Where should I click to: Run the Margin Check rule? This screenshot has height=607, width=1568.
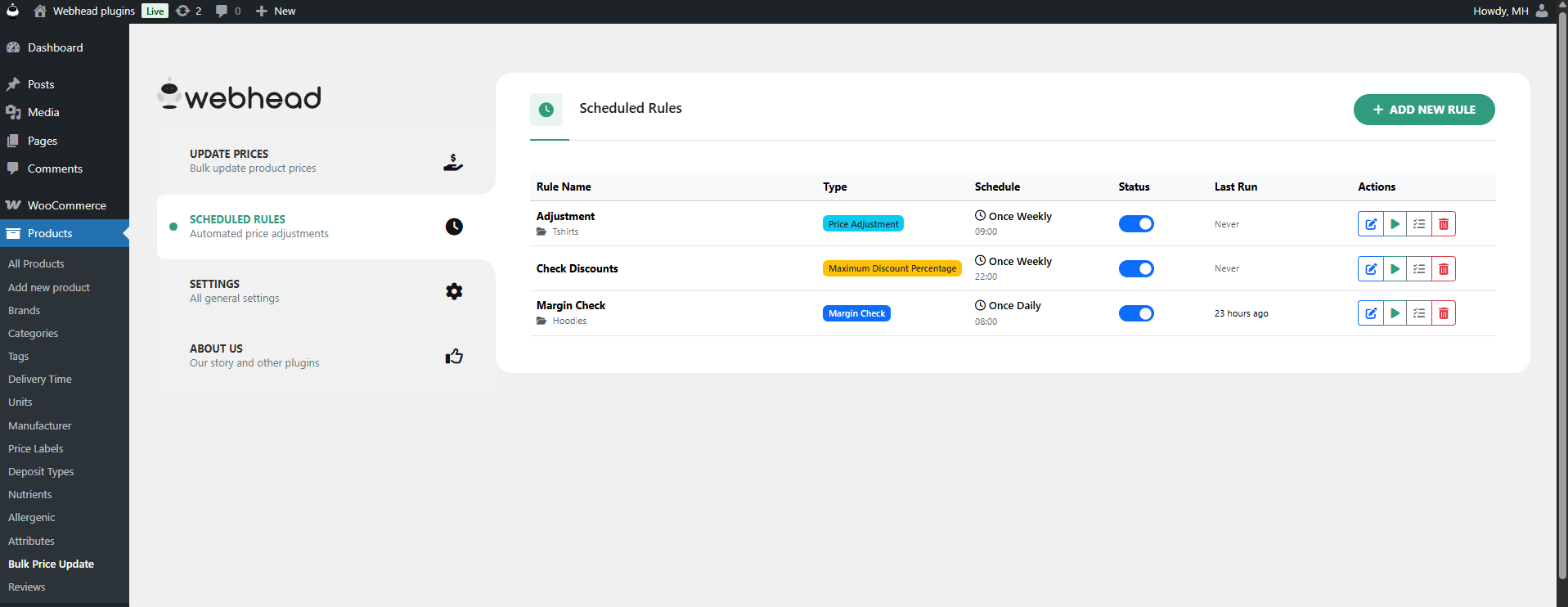[x=1395, y=313]
